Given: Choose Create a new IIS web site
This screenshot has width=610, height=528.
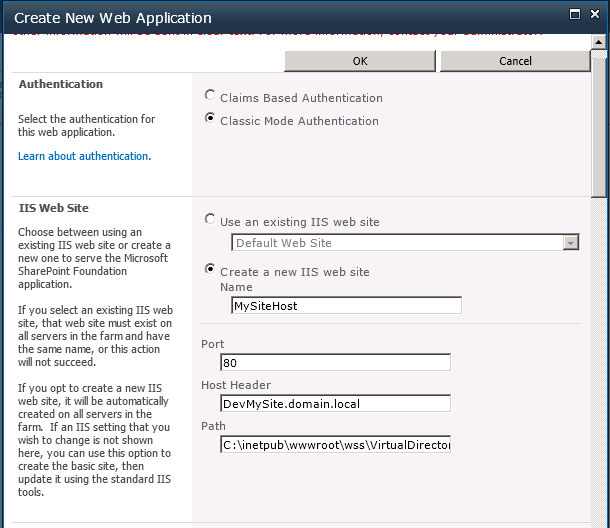Looking at the screenshot, I should (210, 270).
